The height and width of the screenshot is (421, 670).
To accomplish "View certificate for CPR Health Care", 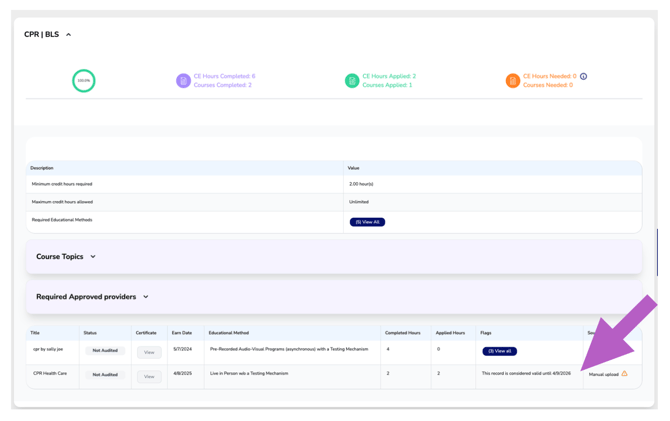I will 149,377.
